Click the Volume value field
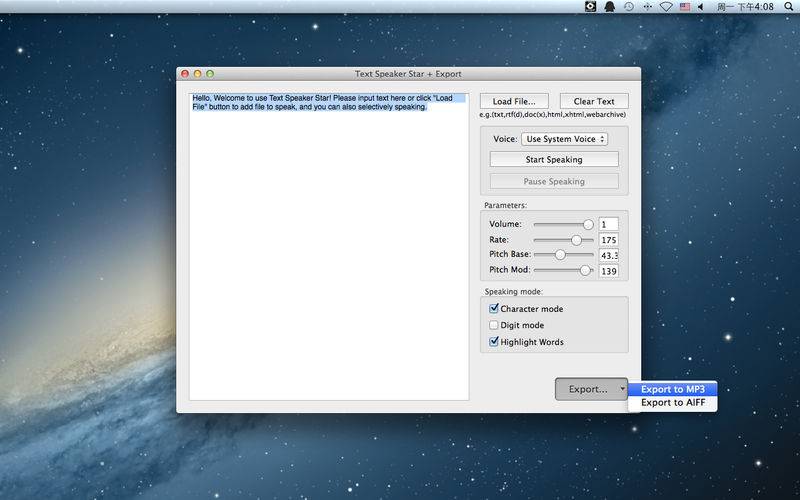The image size is (800, 500). coord(609,224)
